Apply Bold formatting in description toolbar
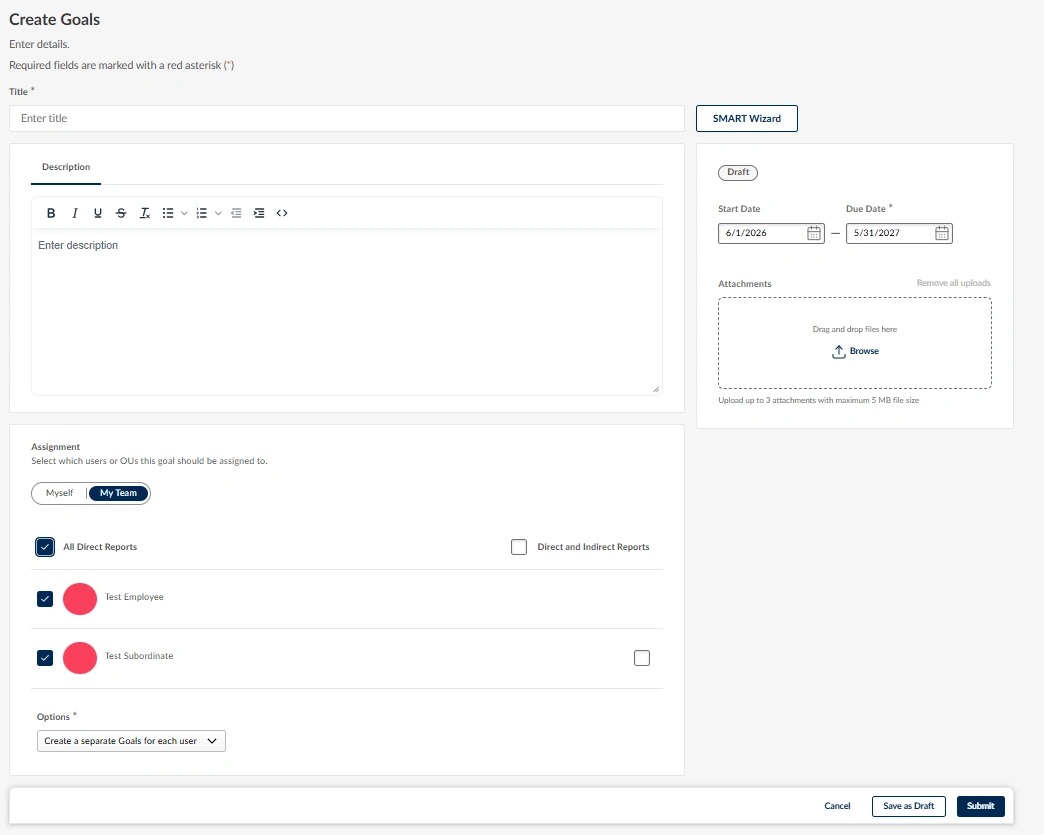Screen dimensions: 1044x835 51,213
